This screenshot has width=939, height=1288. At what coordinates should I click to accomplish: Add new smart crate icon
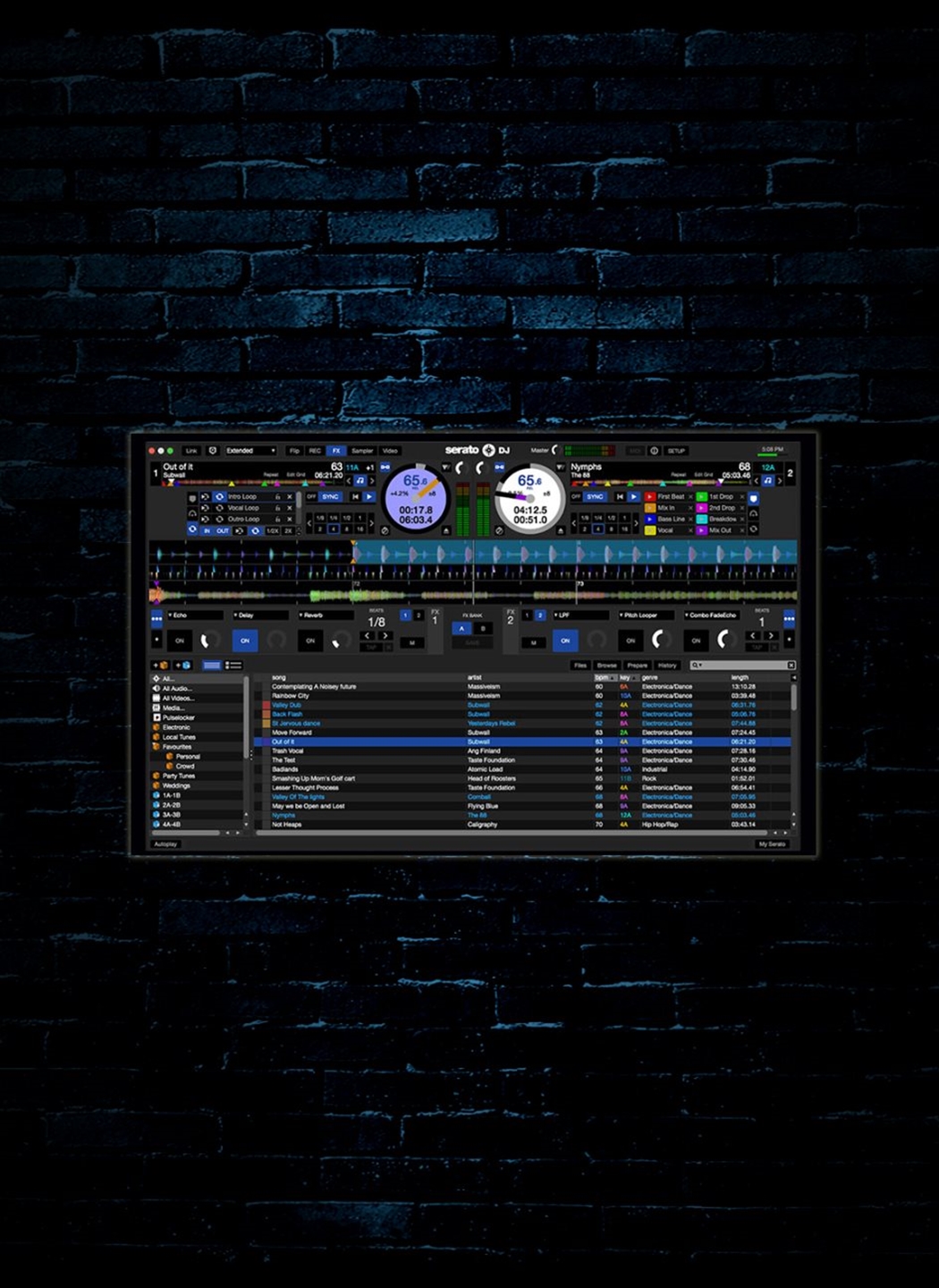[182, 665]
